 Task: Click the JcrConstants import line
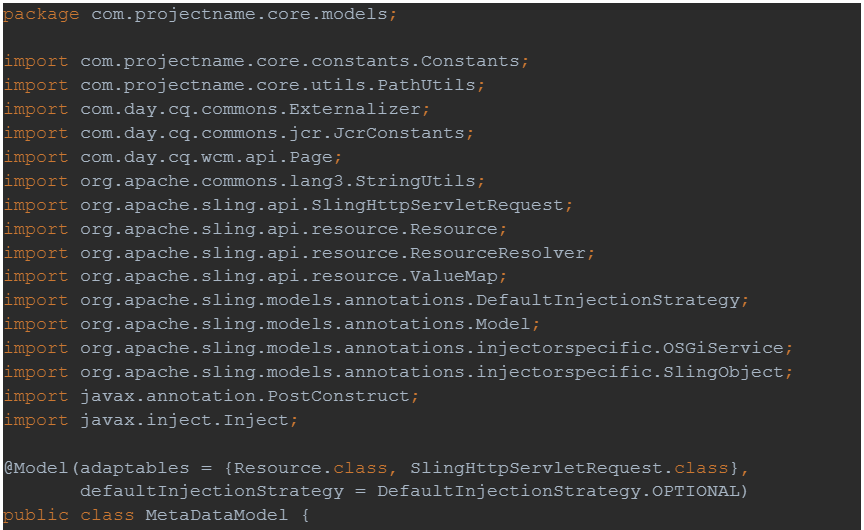pyautogui.click(x=239, y=133)
